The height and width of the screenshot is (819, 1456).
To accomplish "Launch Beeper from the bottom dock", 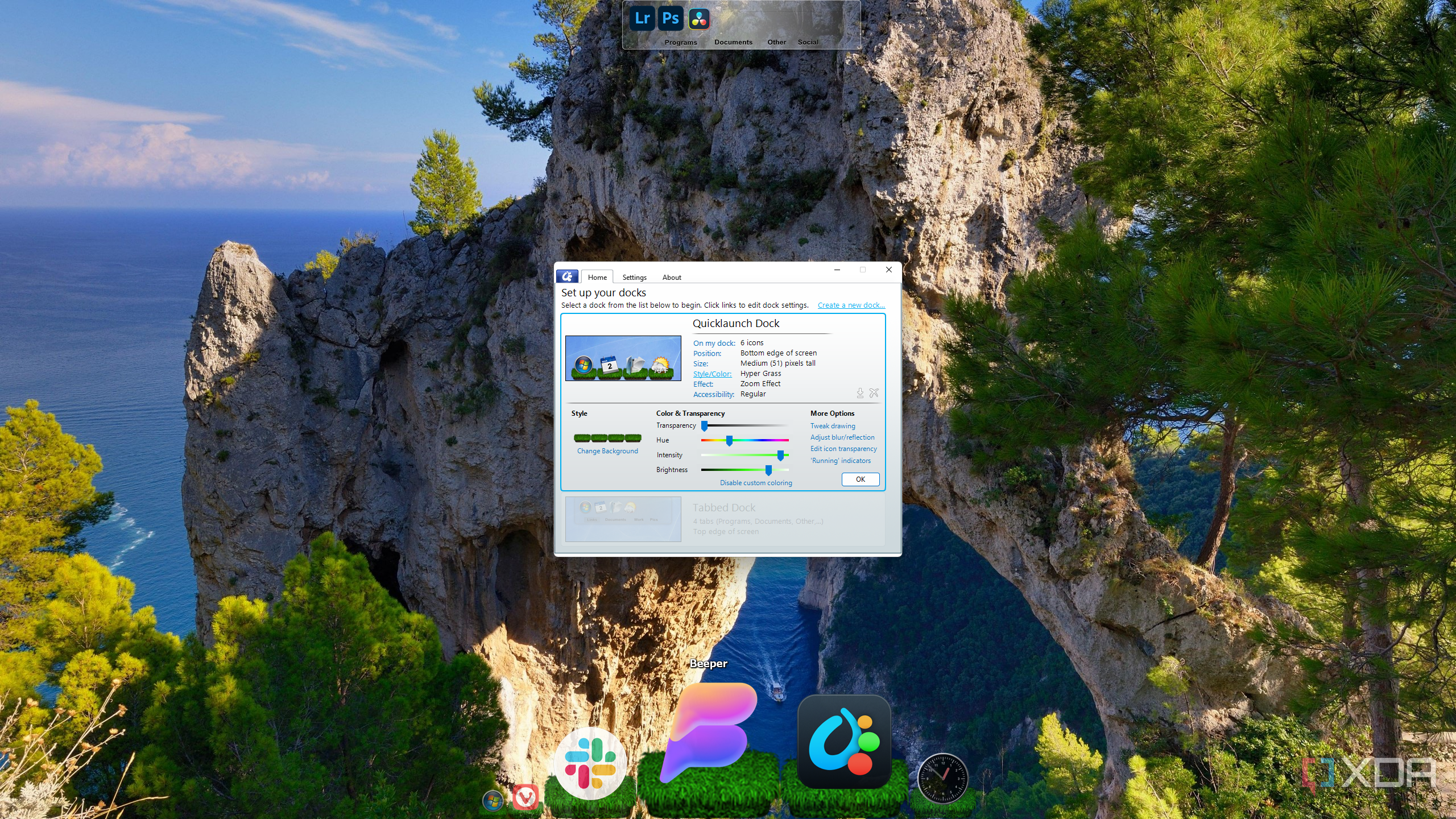I will point(709,733).
